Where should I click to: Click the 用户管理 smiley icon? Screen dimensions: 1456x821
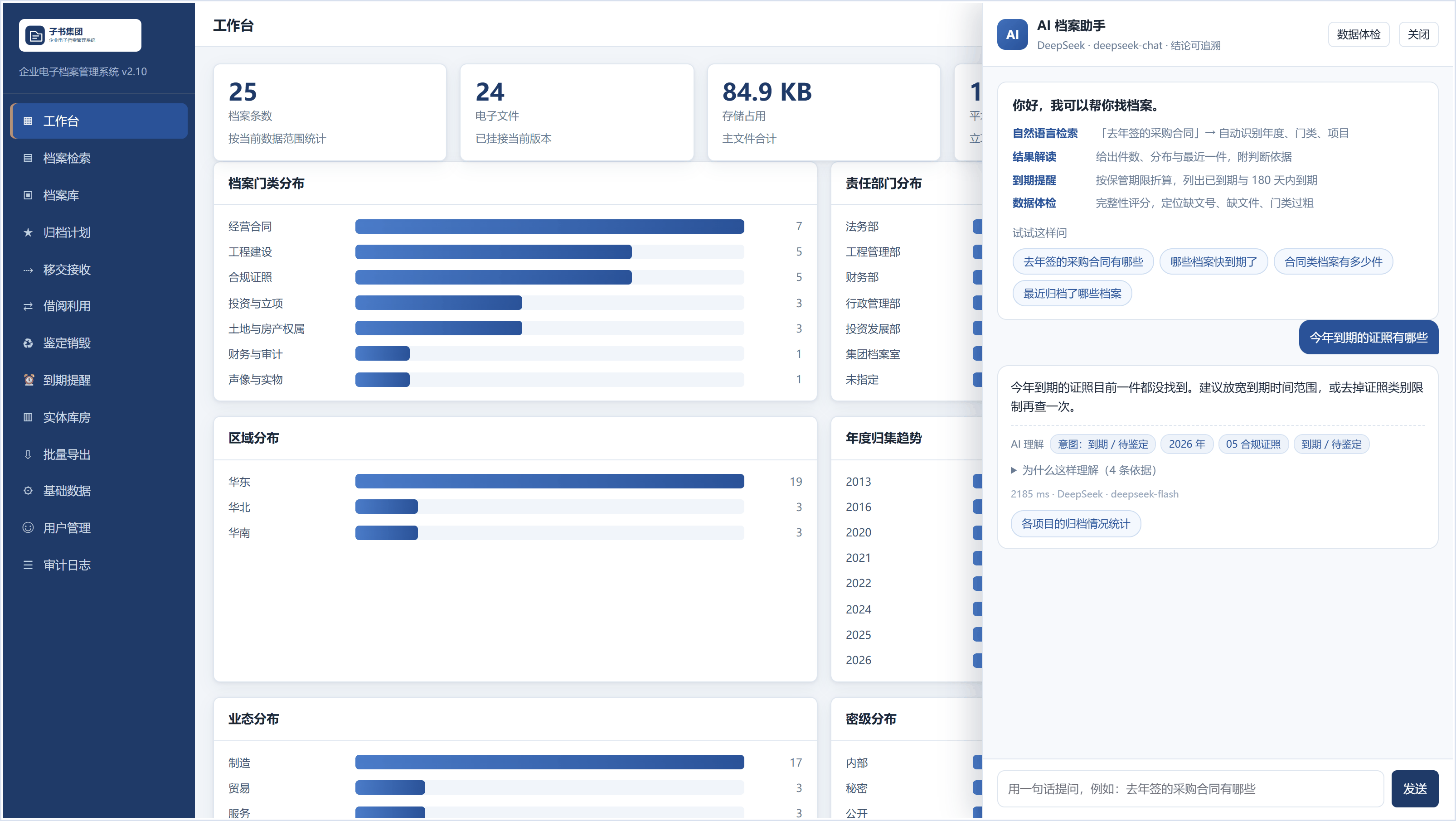[x=28, y=528]
